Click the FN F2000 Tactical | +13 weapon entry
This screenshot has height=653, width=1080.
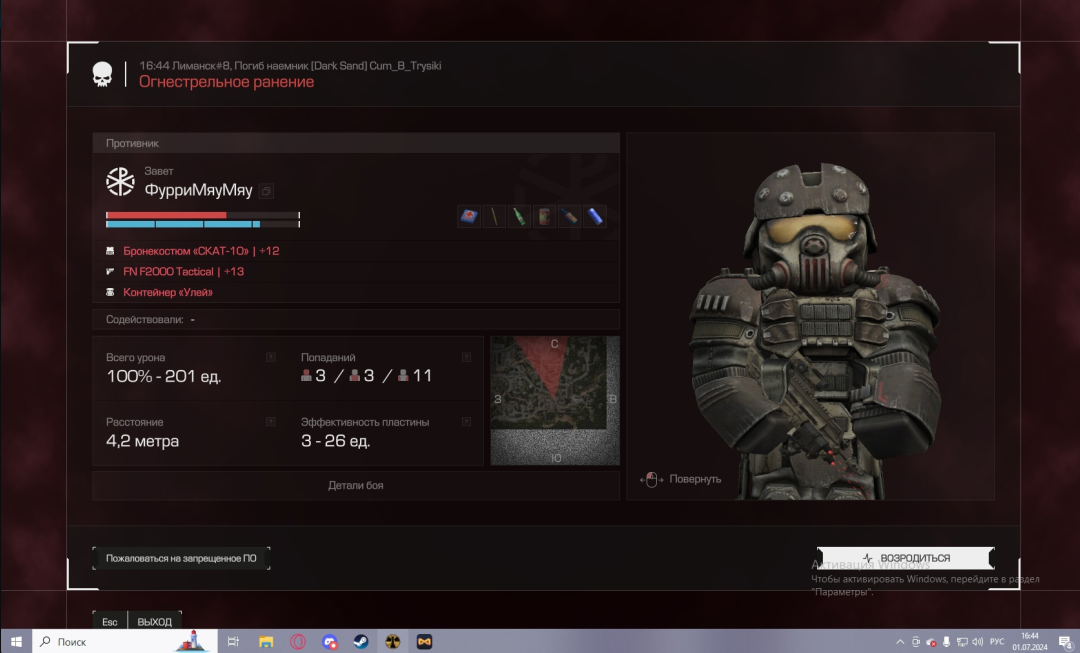click(183, 271)
